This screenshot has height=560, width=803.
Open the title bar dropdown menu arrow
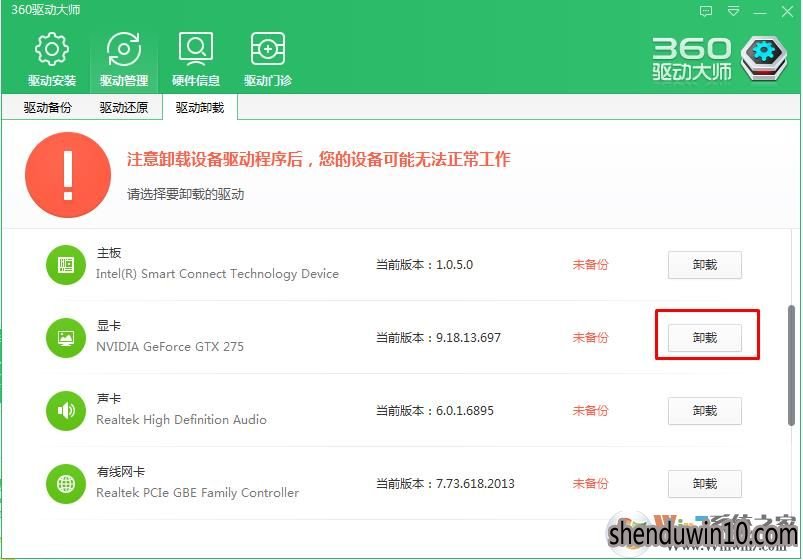733,11
